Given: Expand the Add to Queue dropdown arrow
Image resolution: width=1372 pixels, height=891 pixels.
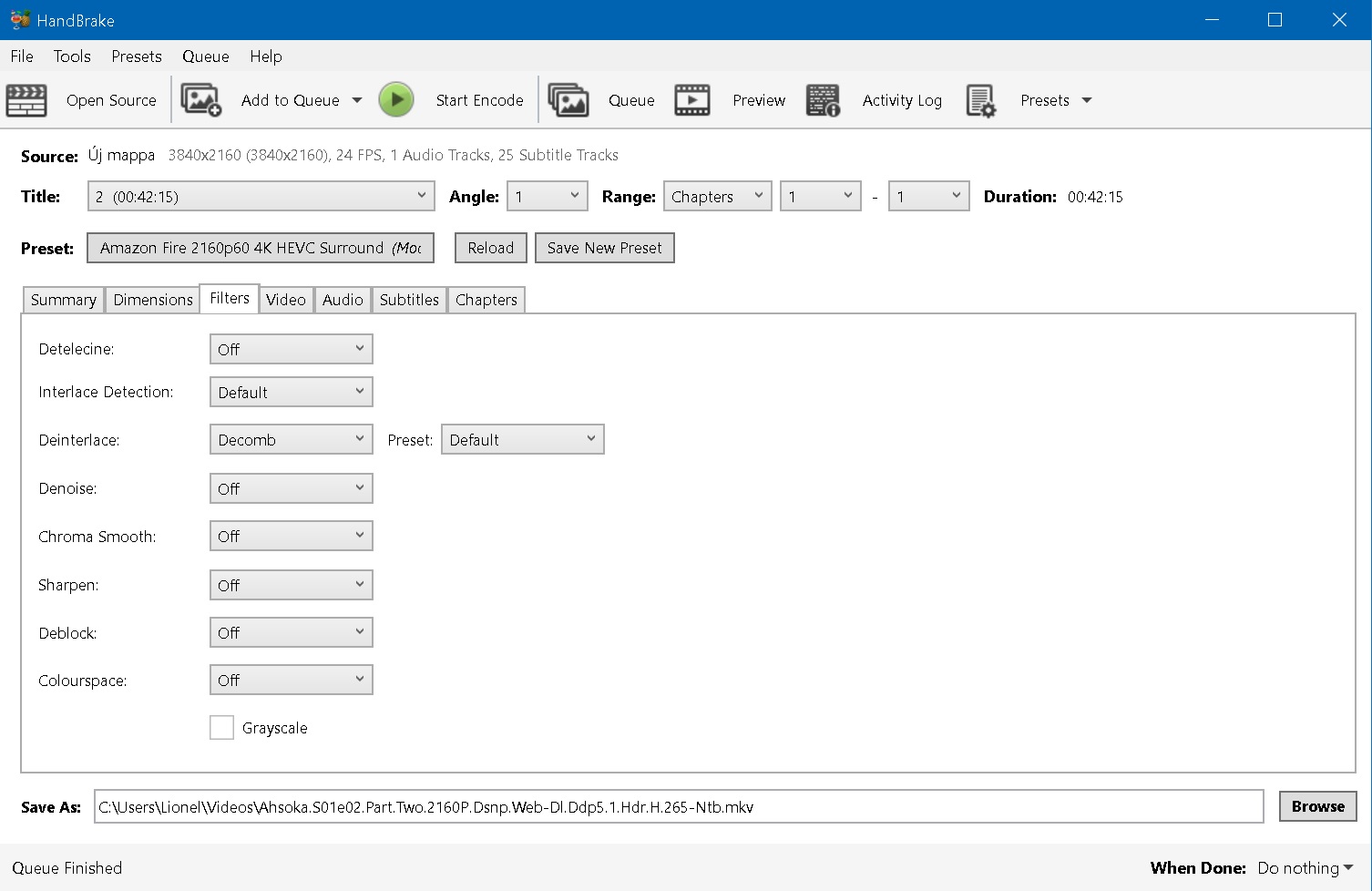Looking at the screenshot, I should [x=357, y=100].
